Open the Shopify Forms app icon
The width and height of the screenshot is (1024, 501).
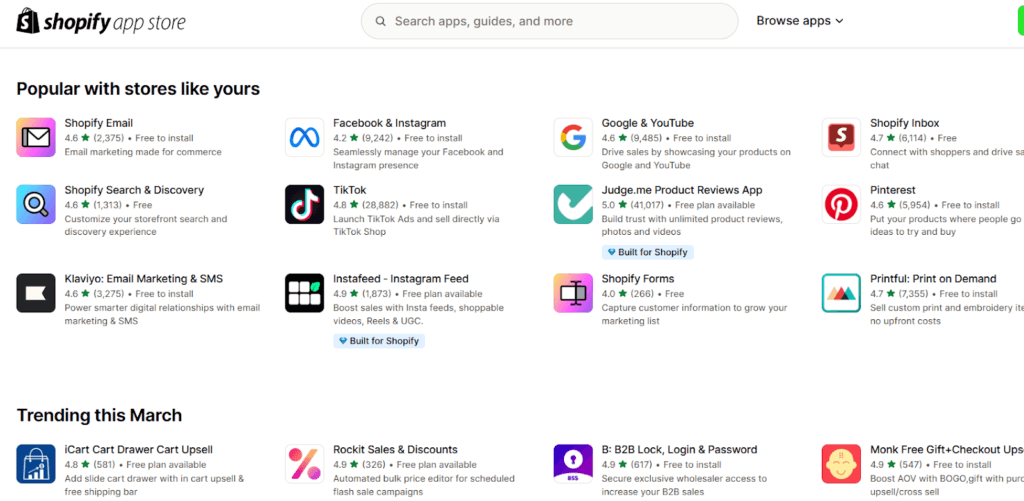click(x=573, y=293)
